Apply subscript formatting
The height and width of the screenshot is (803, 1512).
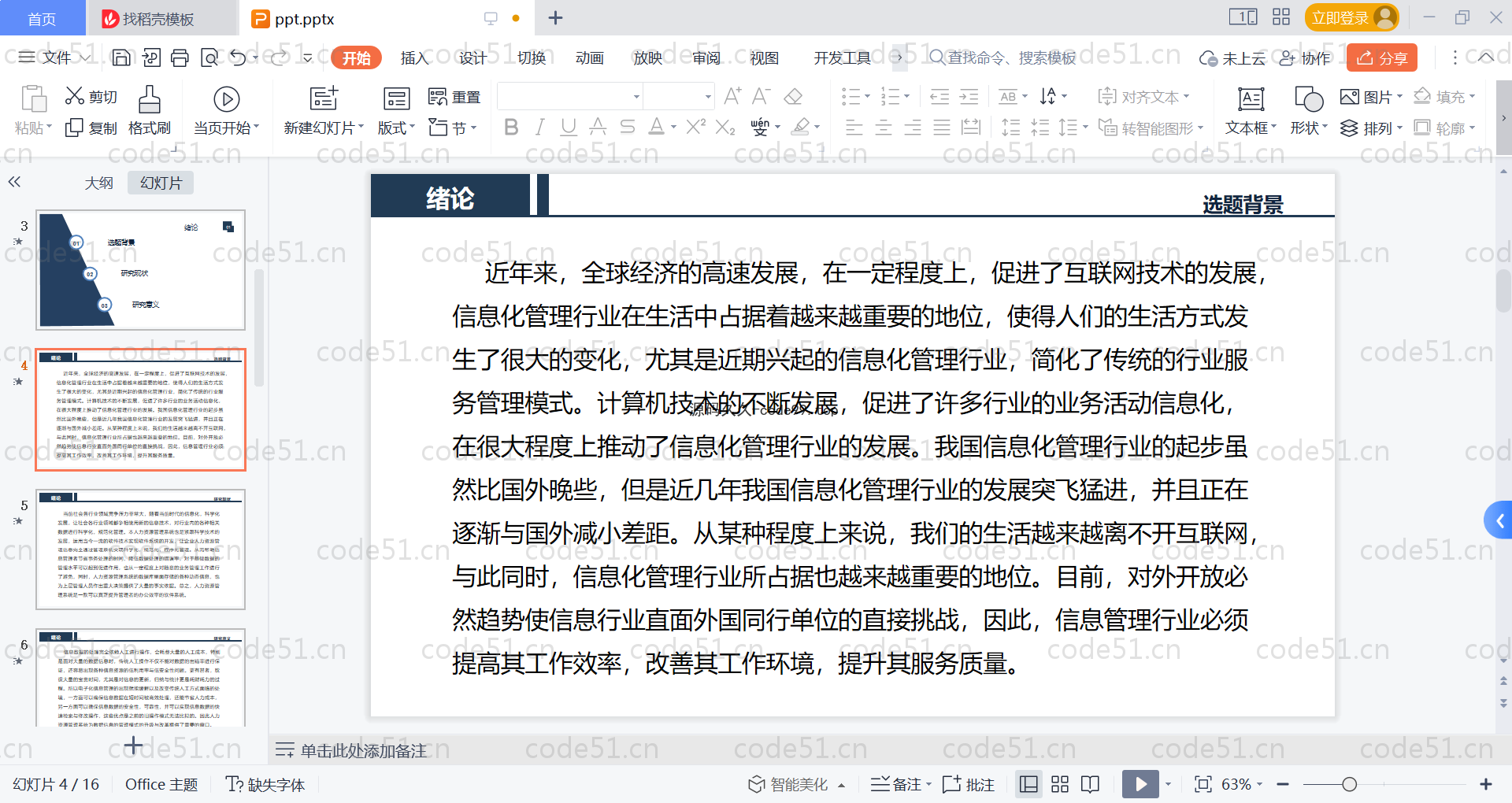[725, 126]
